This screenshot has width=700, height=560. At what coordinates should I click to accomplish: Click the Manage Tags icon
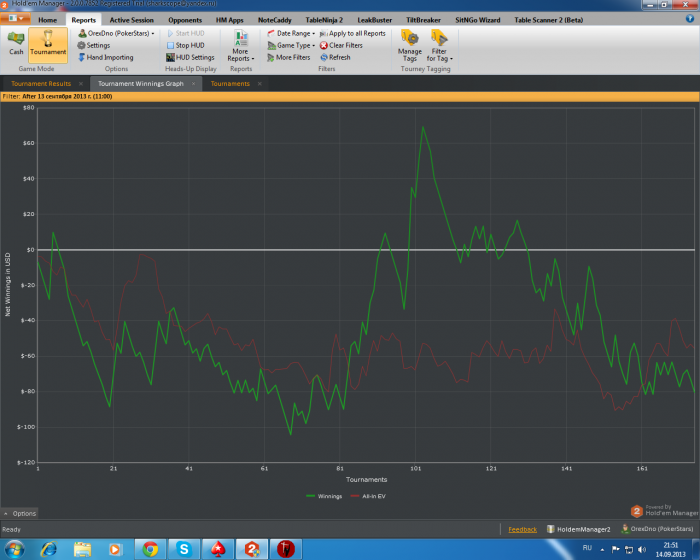click(409, 45)
